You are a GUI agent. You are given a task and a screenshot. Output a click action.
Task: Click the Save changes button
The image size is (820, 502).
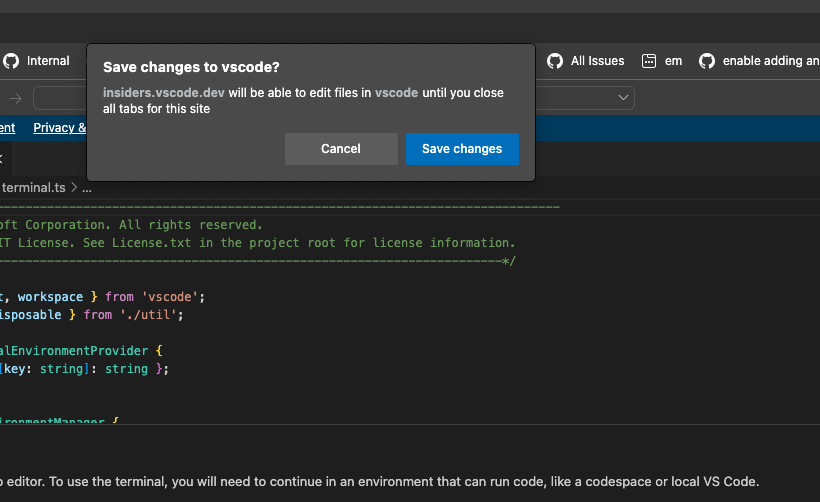coord(462,149)
